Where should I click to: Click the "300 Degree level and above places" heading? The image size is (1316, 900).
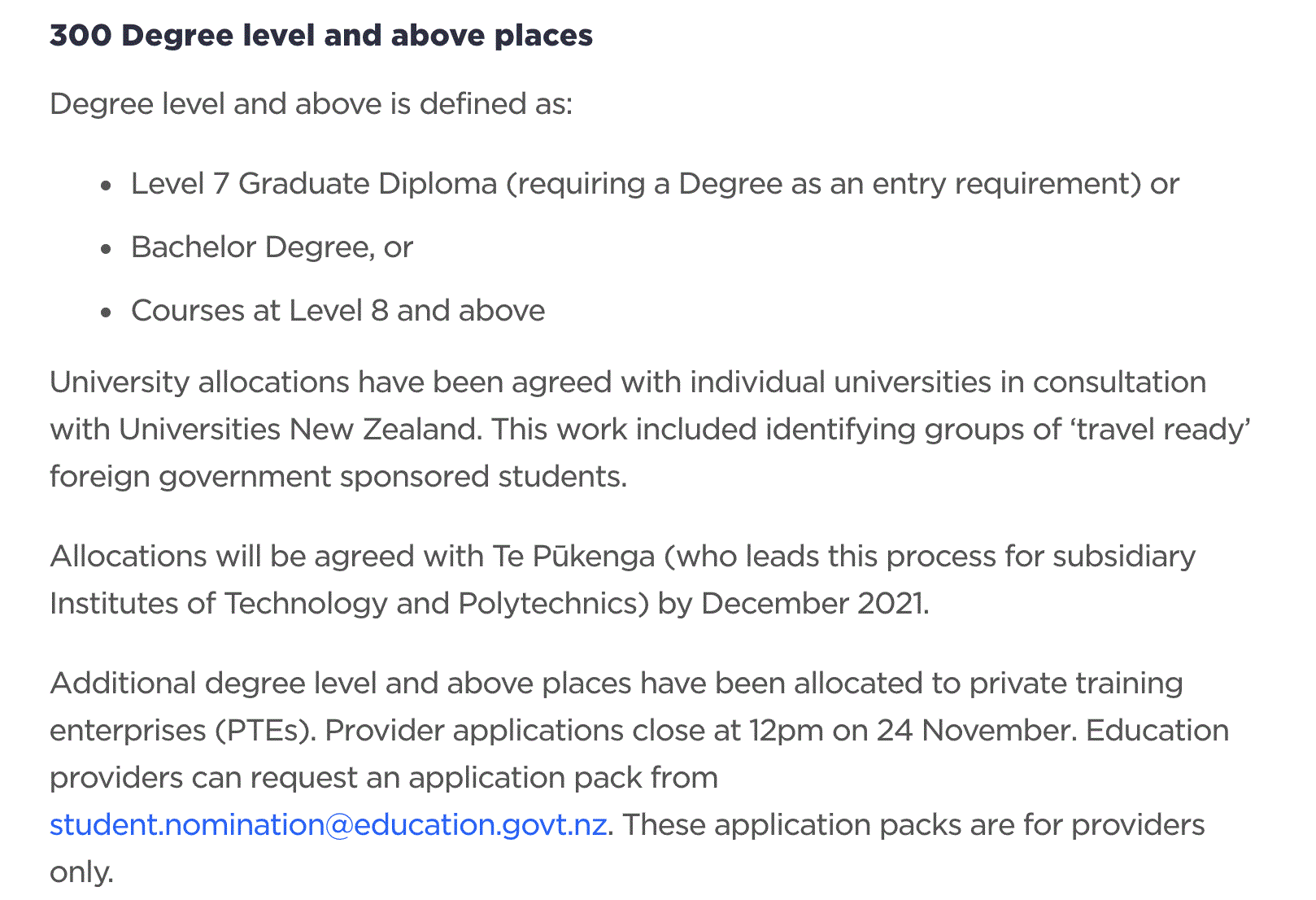point(321,36)
